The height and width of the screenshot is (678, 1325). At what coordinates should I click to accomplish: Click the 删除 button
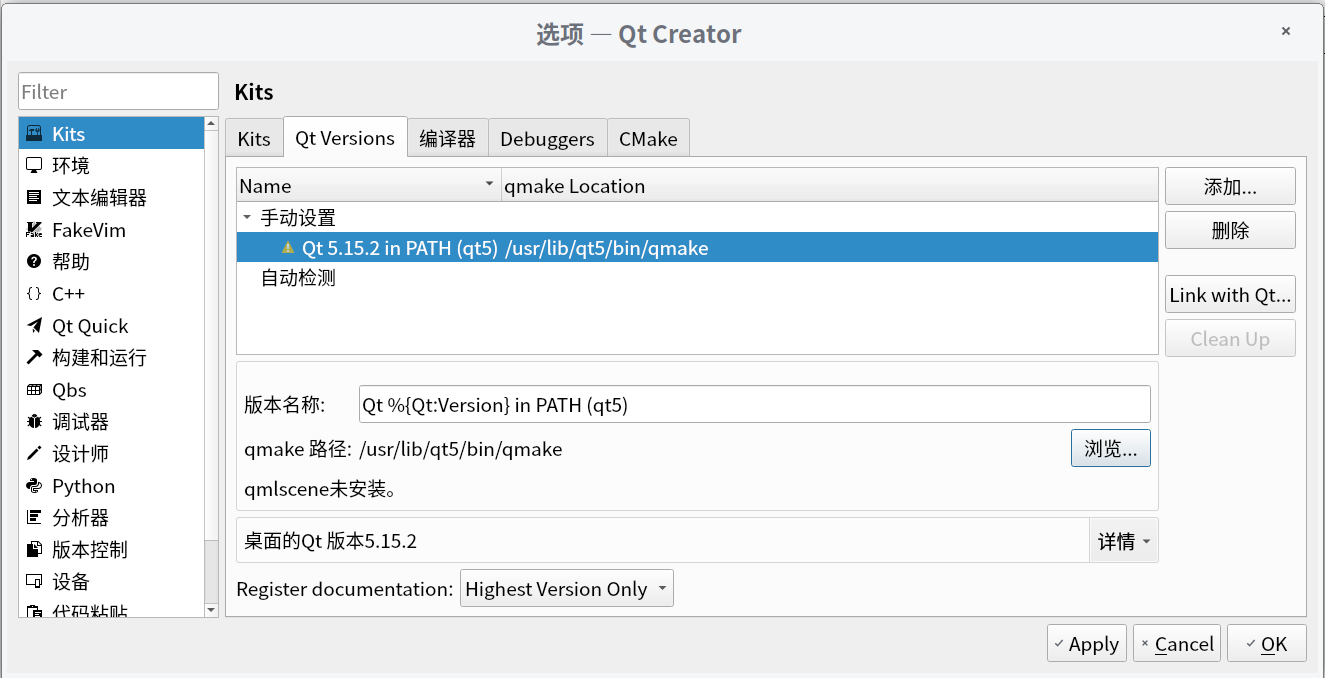(1230, 230)
